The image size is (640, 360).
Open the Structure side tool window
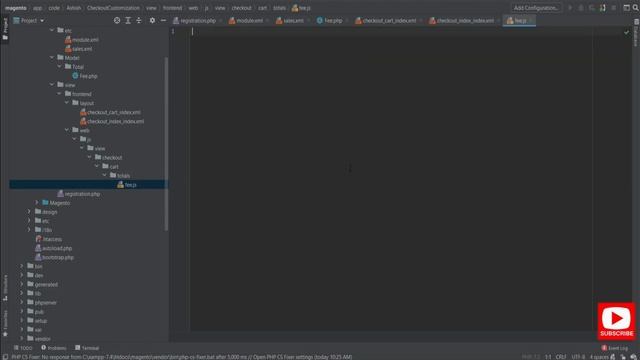point(5,288)
